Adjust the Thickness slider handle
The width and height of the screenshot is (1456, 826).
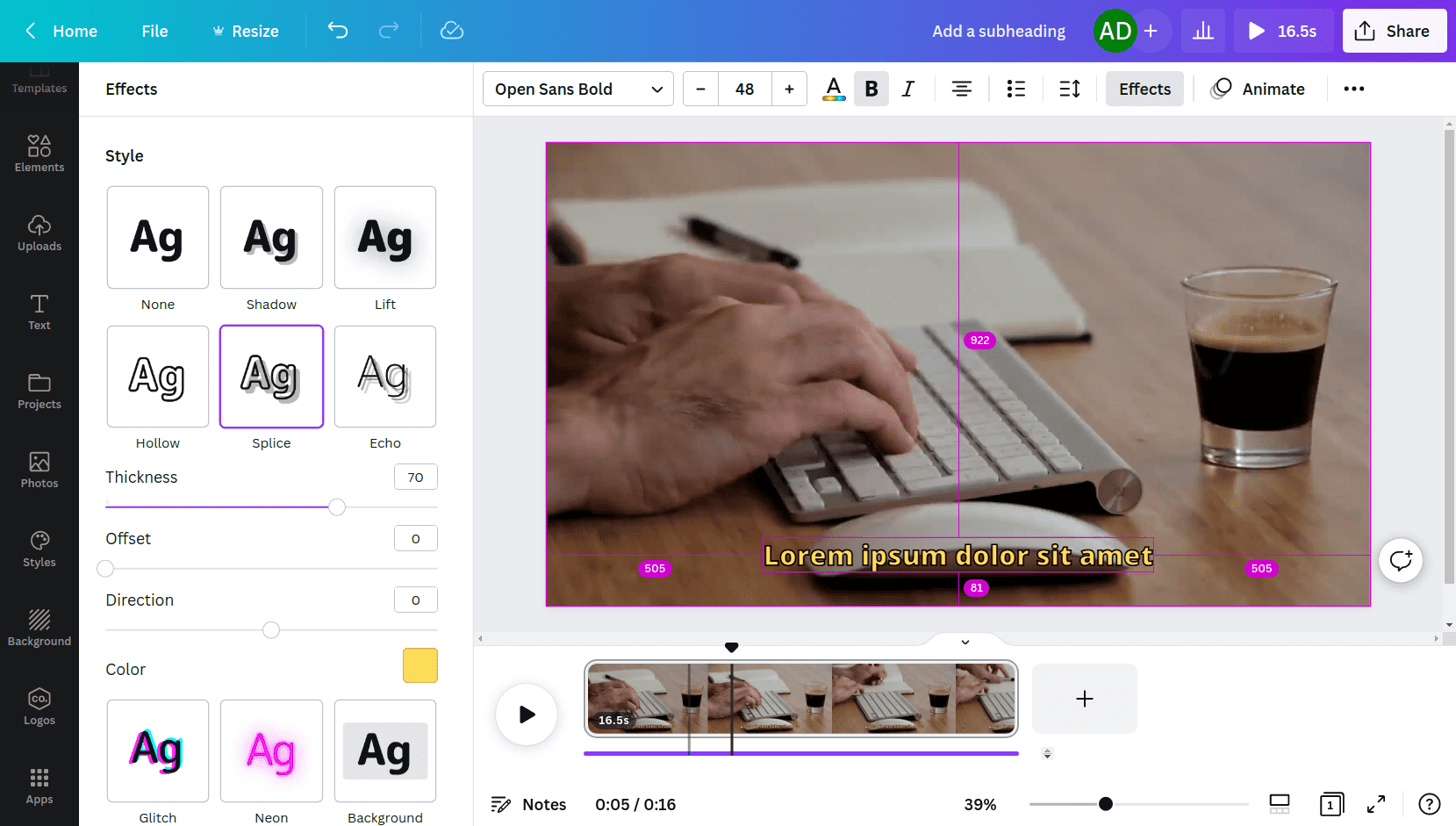click(337, 507)
